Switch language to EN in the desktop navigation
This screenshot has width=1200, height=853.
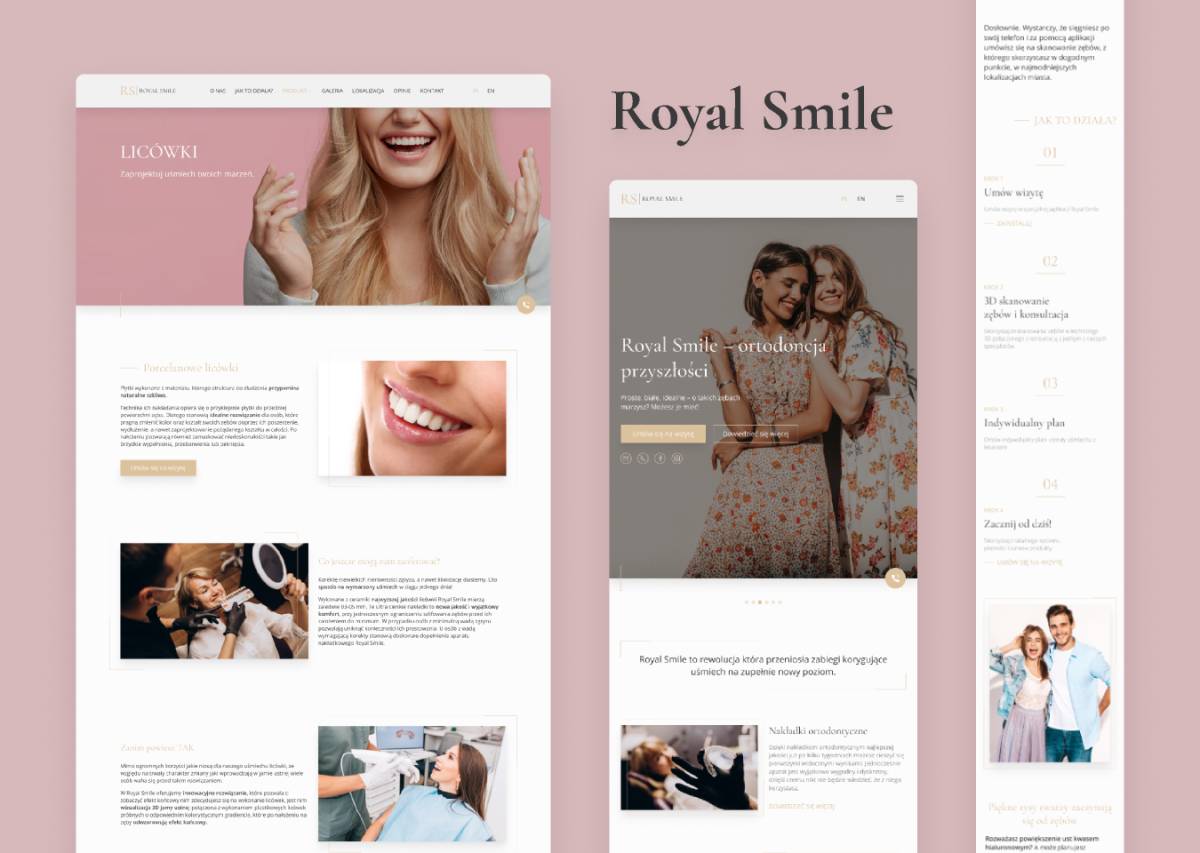click(490, 90)
